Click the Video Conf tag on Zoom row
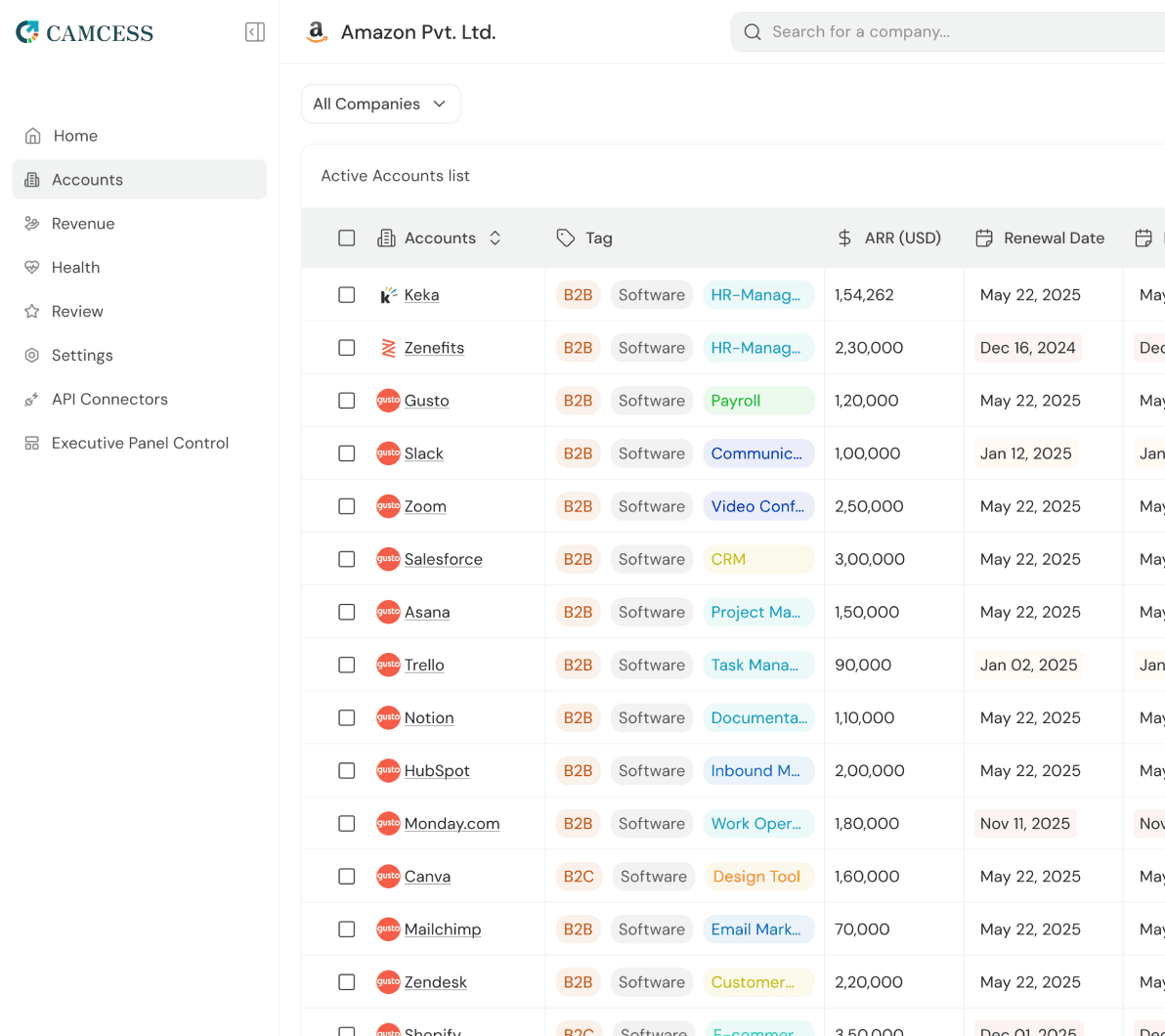1165x1036 pixels. tap(758, 506)
